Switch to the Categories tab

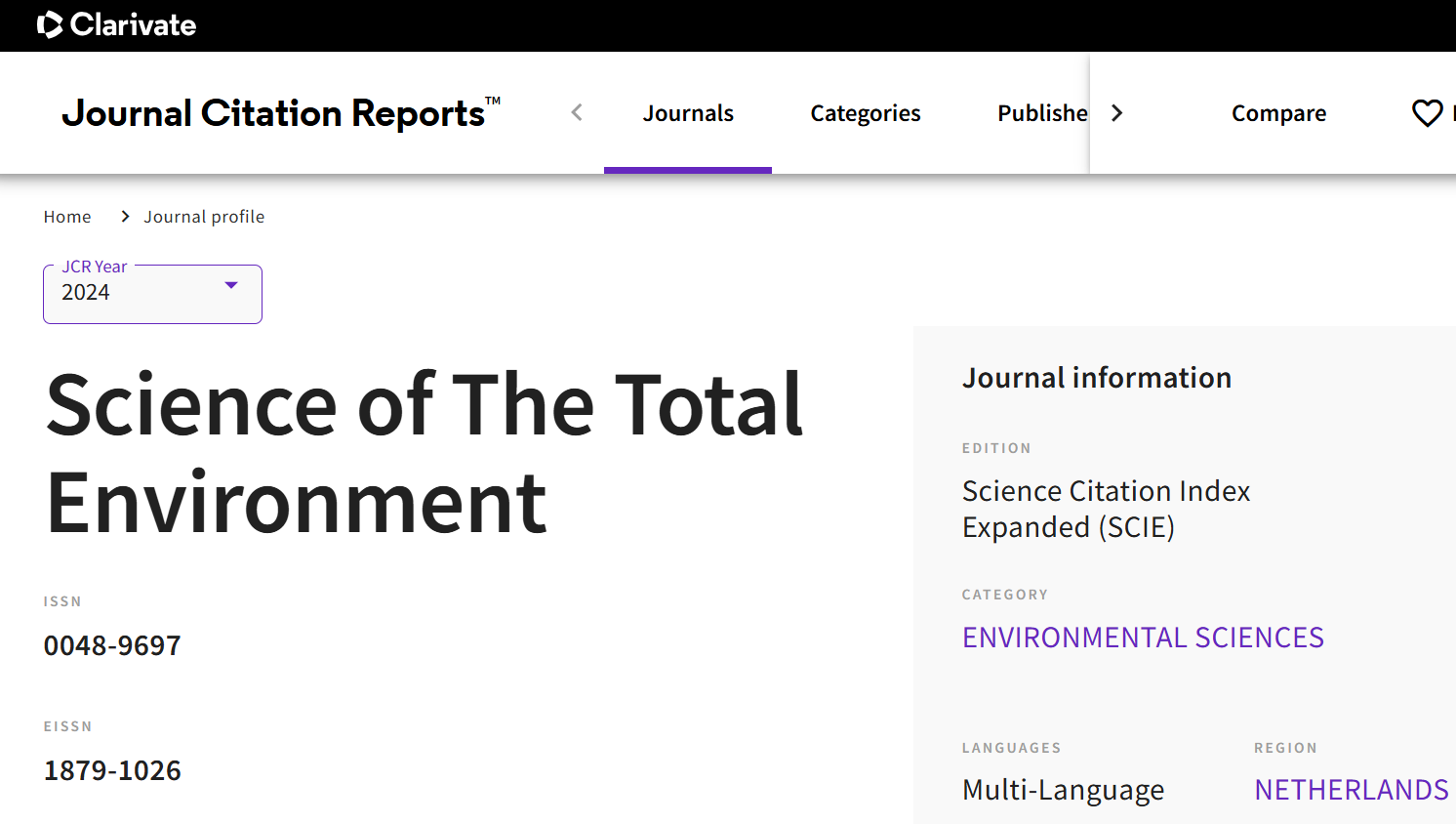(866, 113)
